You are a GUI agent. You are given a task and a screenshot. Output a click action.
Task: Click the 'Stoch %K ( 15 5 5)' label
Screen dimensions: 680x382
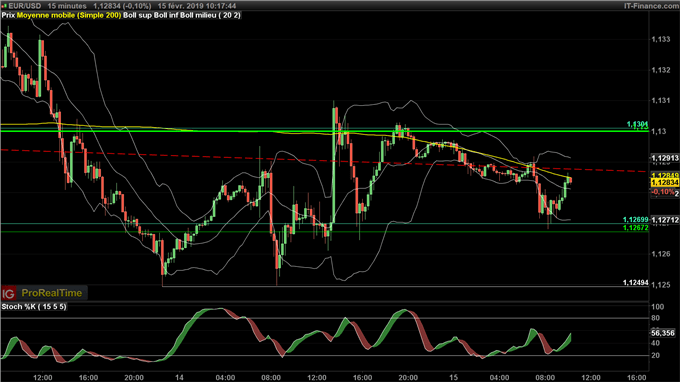click(34, 307)
